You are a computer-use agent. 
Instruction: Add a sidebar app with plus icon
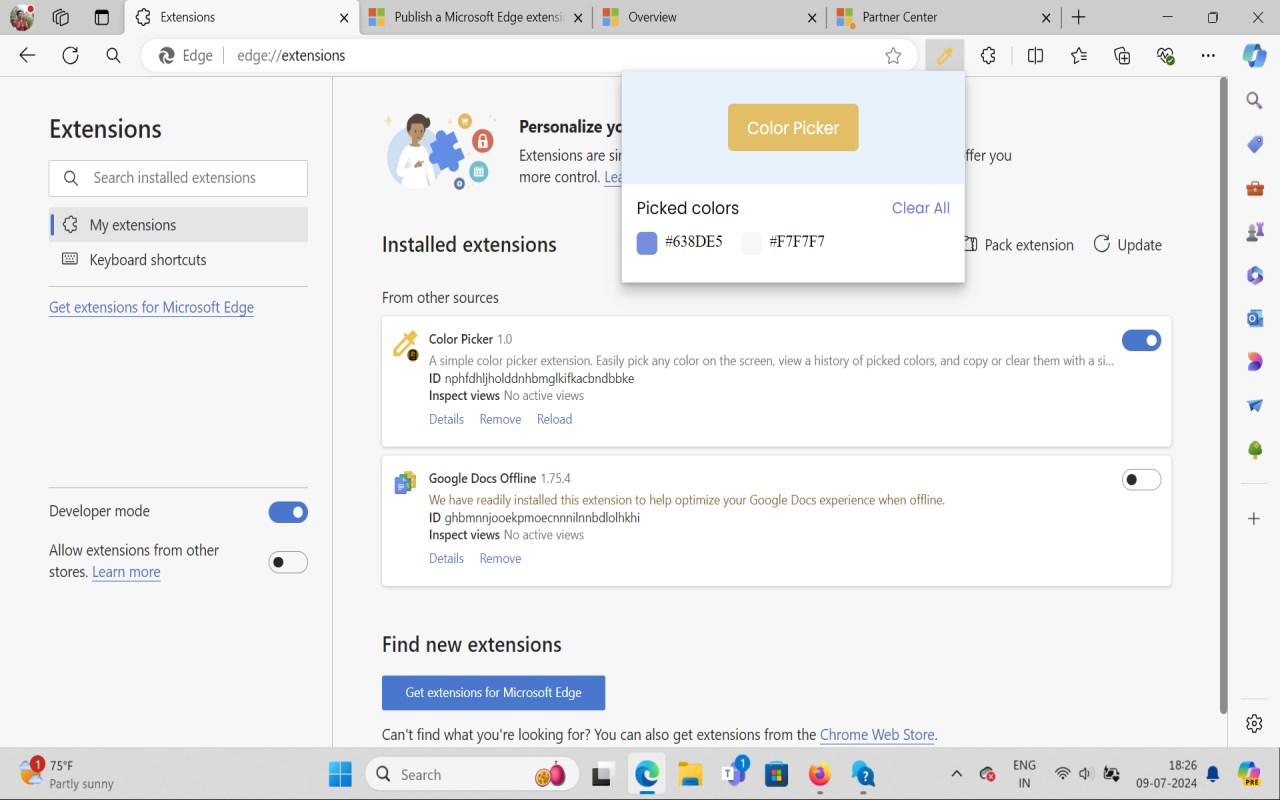click(1254, 518)
